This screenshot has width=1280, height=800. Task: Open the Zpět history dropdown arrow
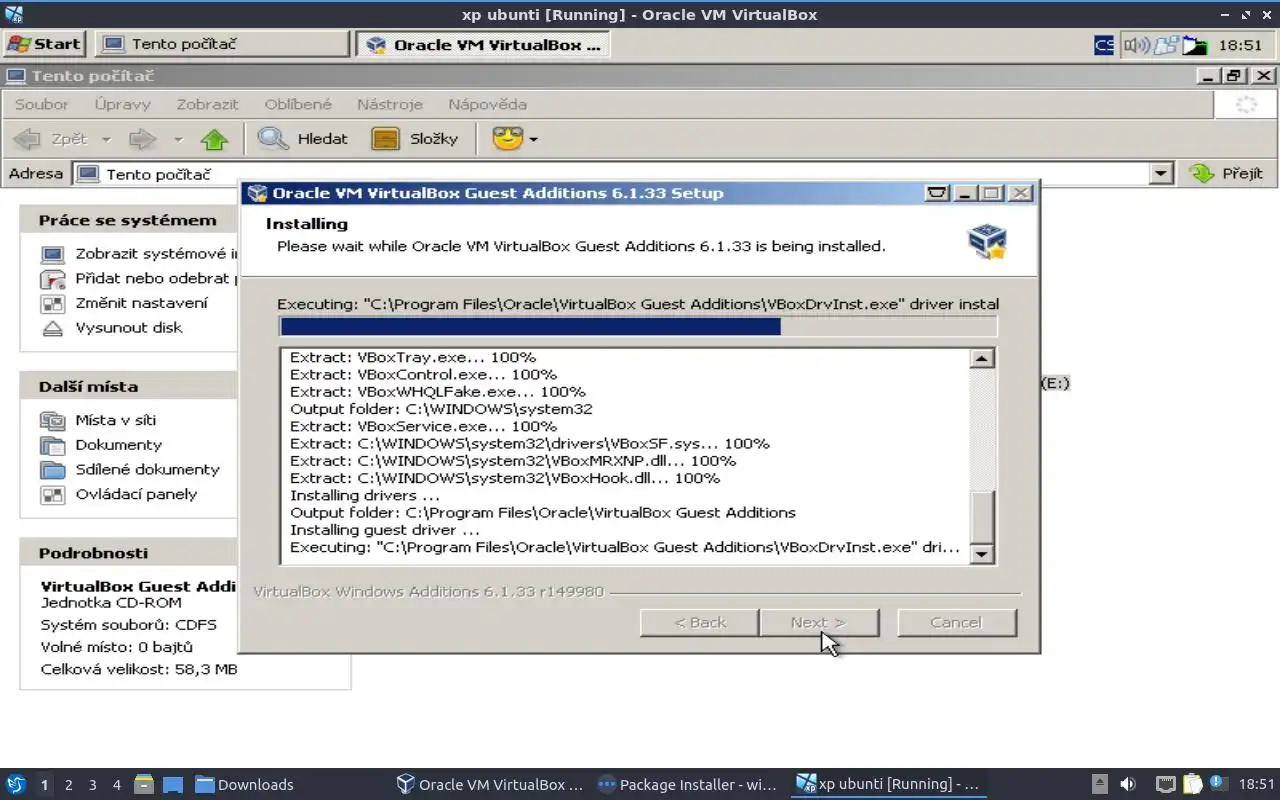tap(106, 139)
